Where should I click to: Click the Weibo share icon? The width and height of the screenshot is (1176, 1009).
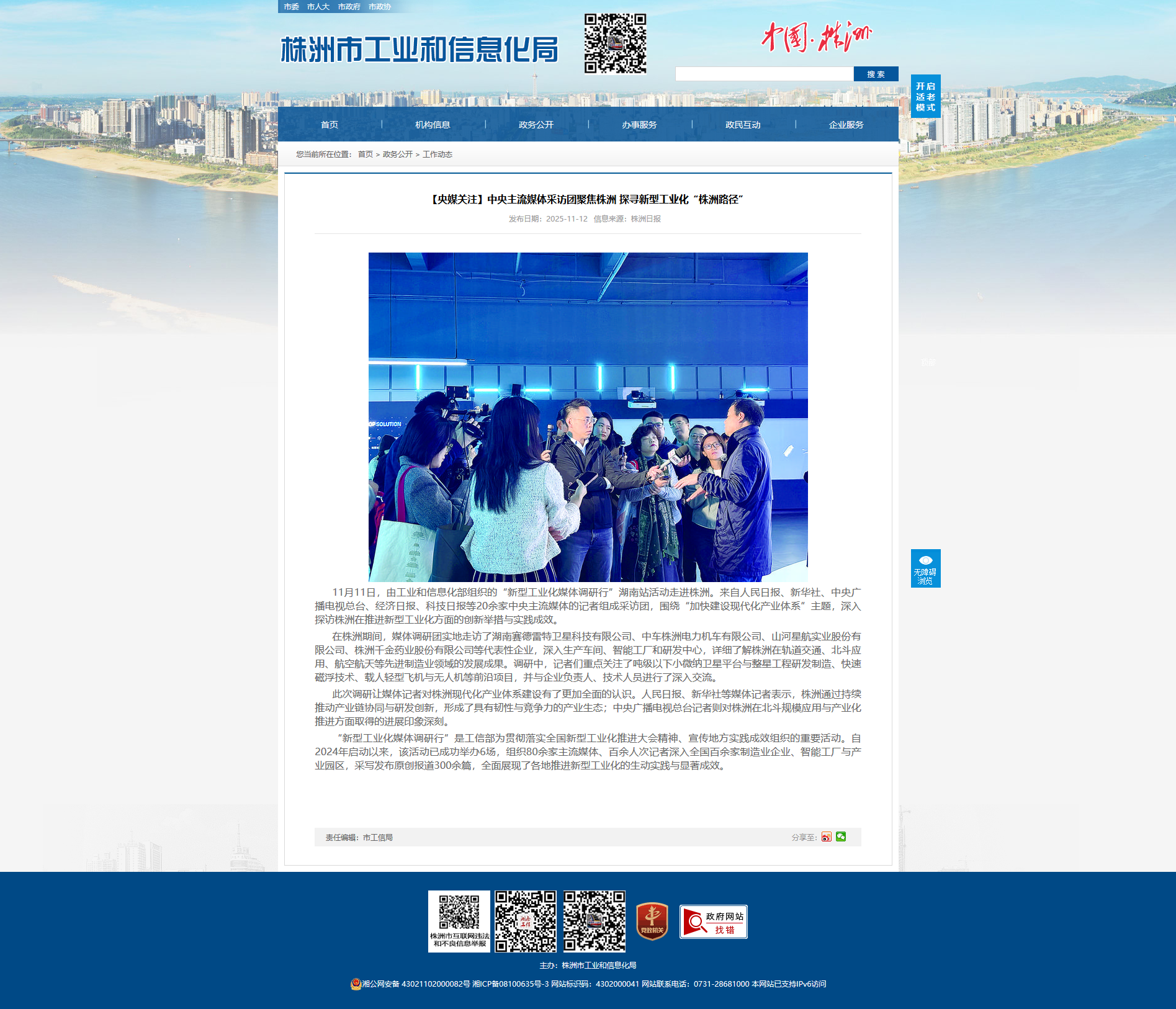pyautogui.click(x=826, y=837)
